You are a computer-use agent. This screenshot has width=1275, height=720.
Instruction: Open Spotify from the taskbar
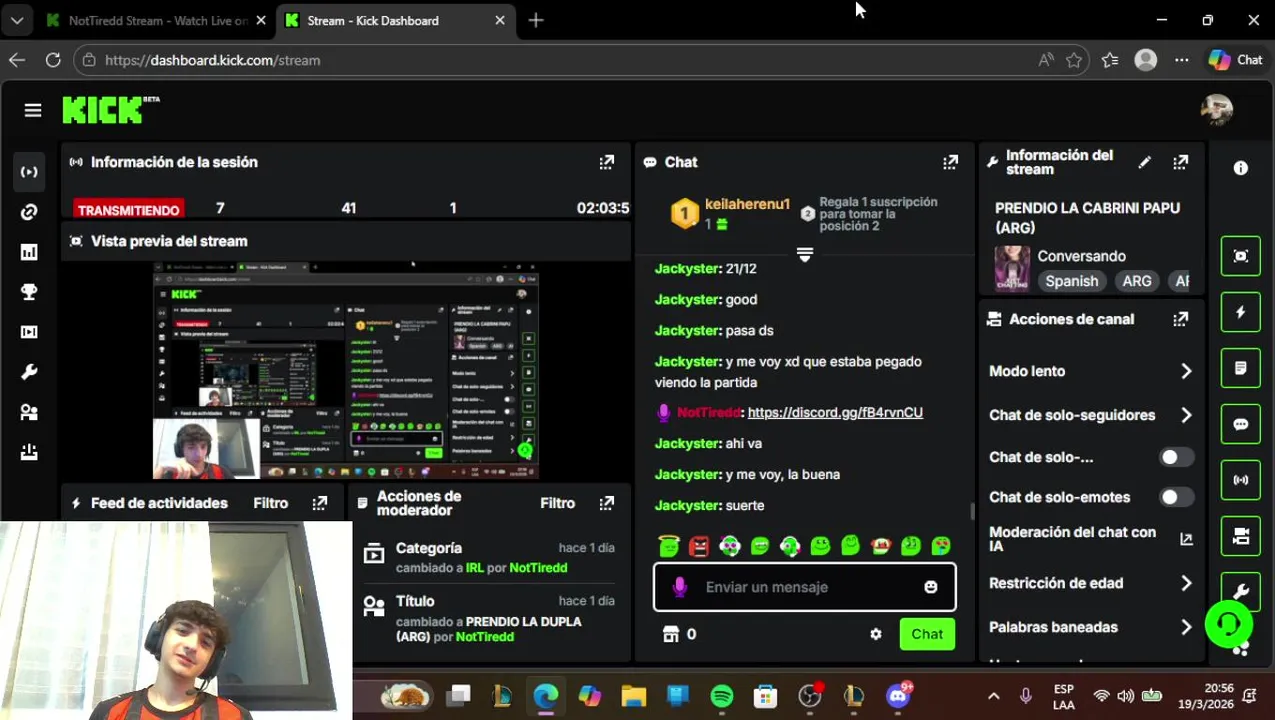coord(722,696)
